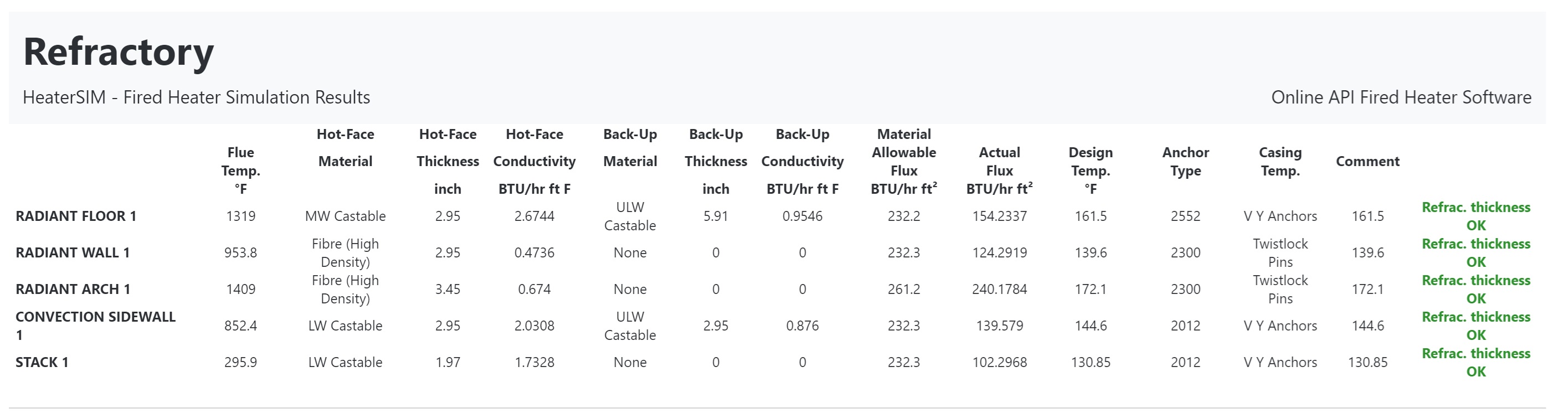Screen dimensions: 1568x413
Task: Click the Material Allowable Flux column header
Action: pos(903,161)
